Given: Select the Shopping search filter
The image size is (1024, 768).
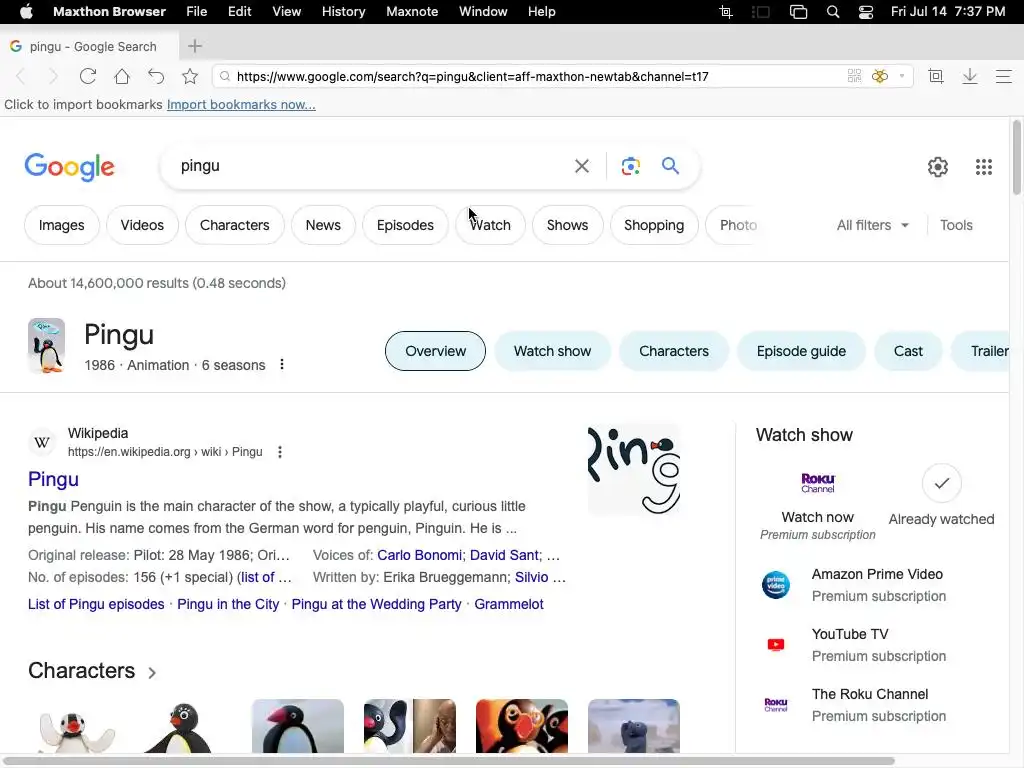Looking at the screenshot, I should tap(654, 225).
